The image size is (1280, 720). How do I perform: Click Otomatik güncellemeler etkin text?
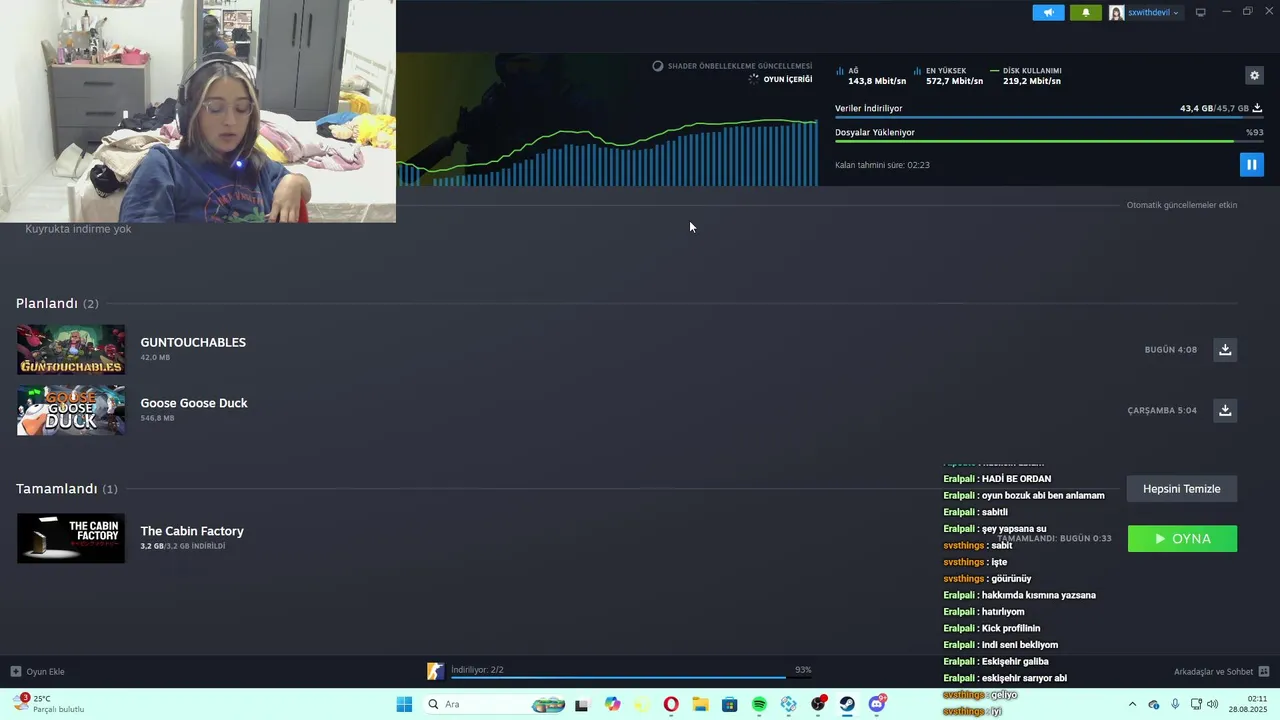tap(1182, 205)
